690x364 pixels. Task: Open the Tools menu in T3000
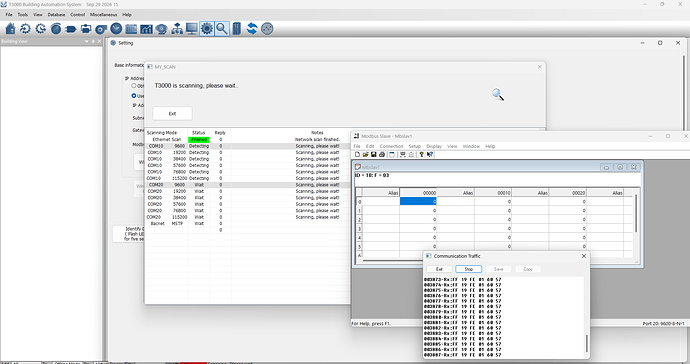coord(22,15)
